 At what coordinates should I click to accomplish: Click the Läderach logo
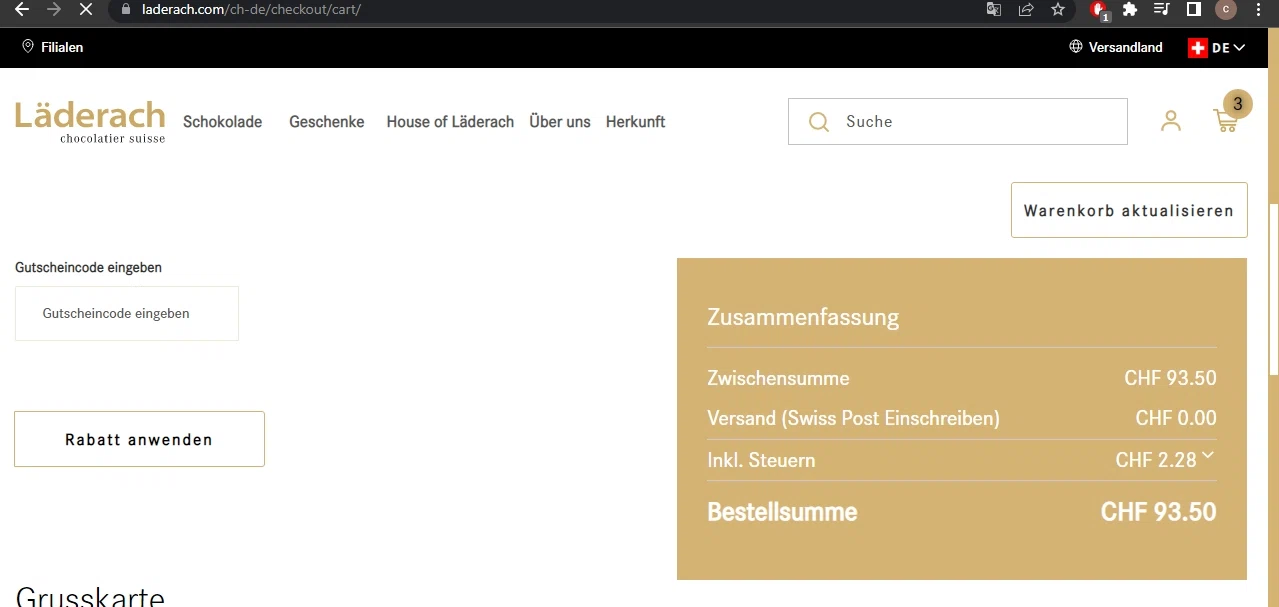tap(90, 121)
